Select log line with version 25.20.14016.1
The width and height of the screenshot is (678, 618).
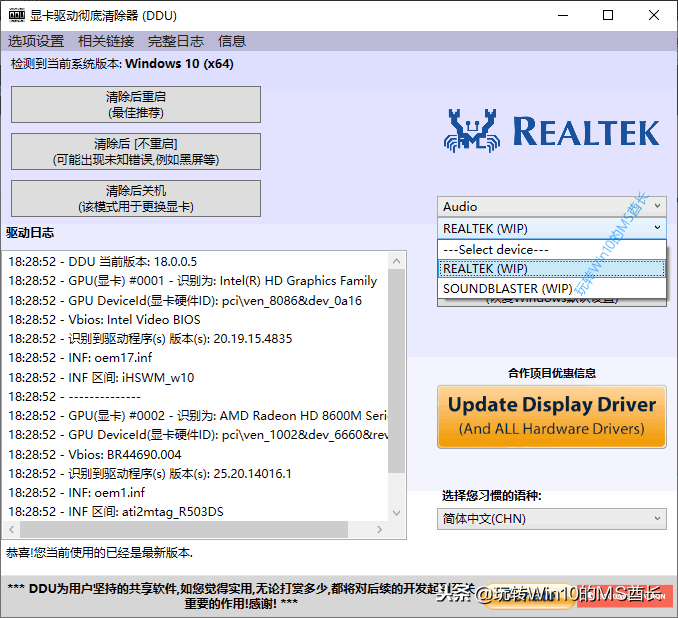[x=150, y=474]
